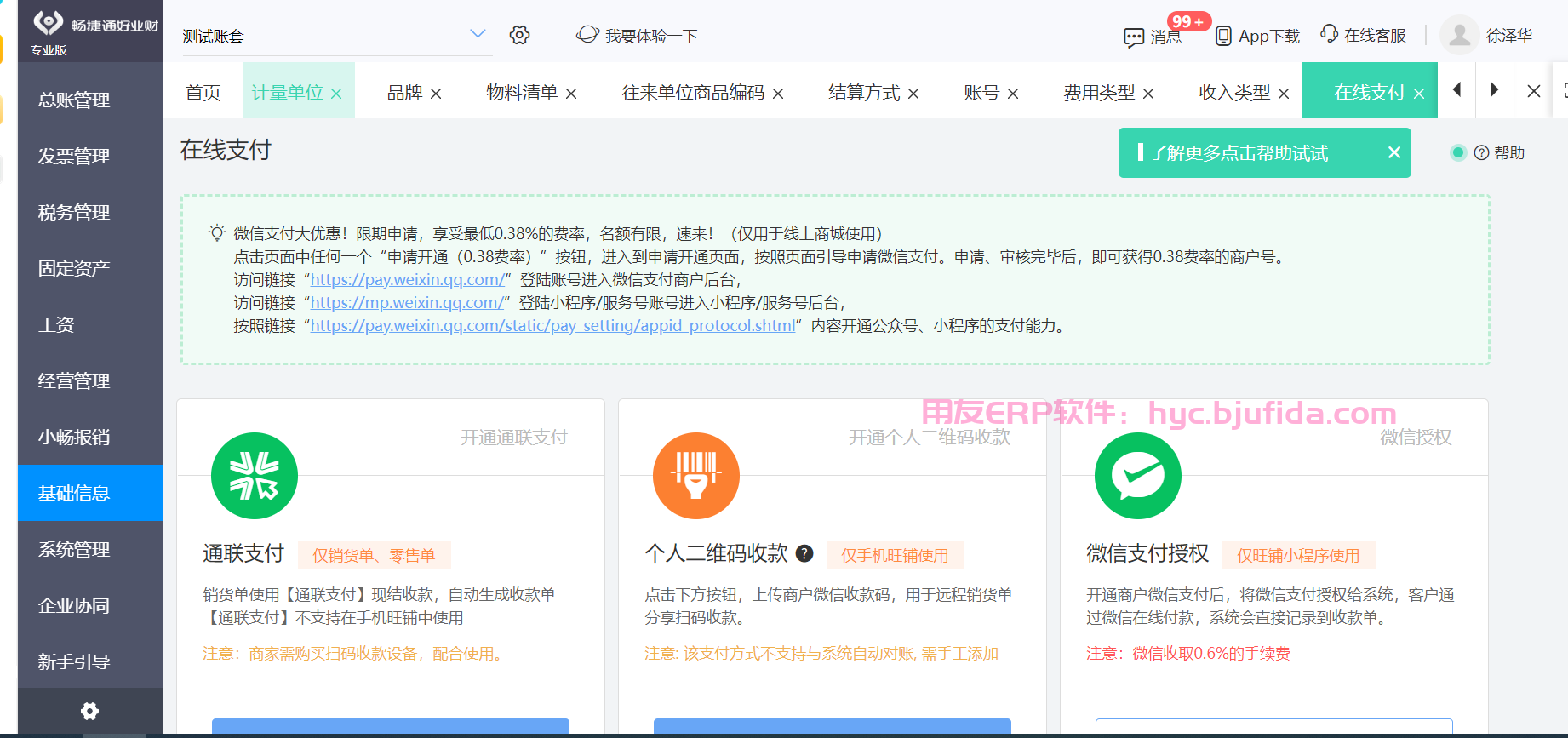The width and height of the screenshot is (1568, 738).
Task: Click the 徐泽华 user name
Action: (x=1509, y=36)
